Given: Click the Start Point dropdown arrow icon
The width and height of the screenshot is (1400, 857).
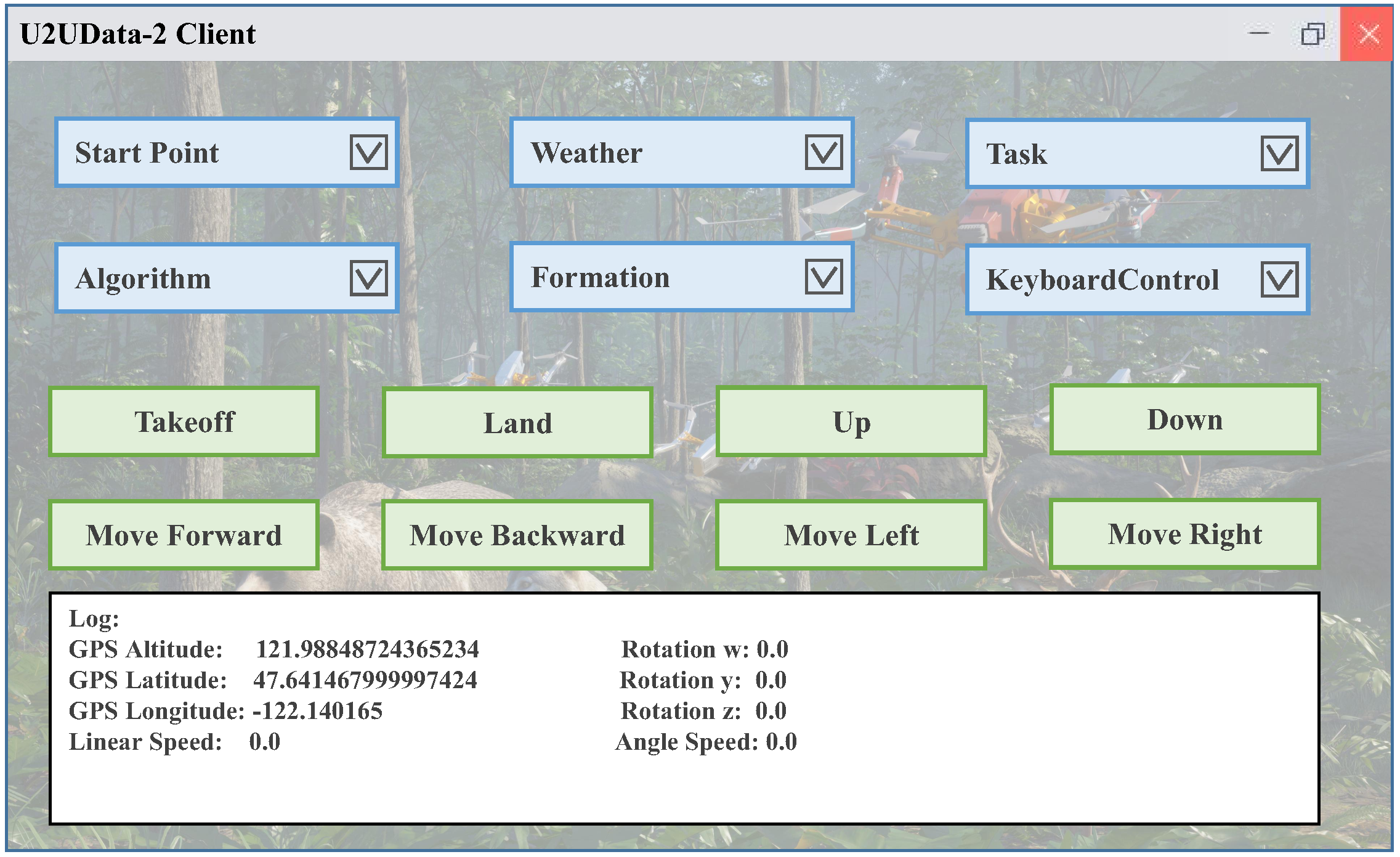Looking at the screenshot, I should (x=368, y=152).
